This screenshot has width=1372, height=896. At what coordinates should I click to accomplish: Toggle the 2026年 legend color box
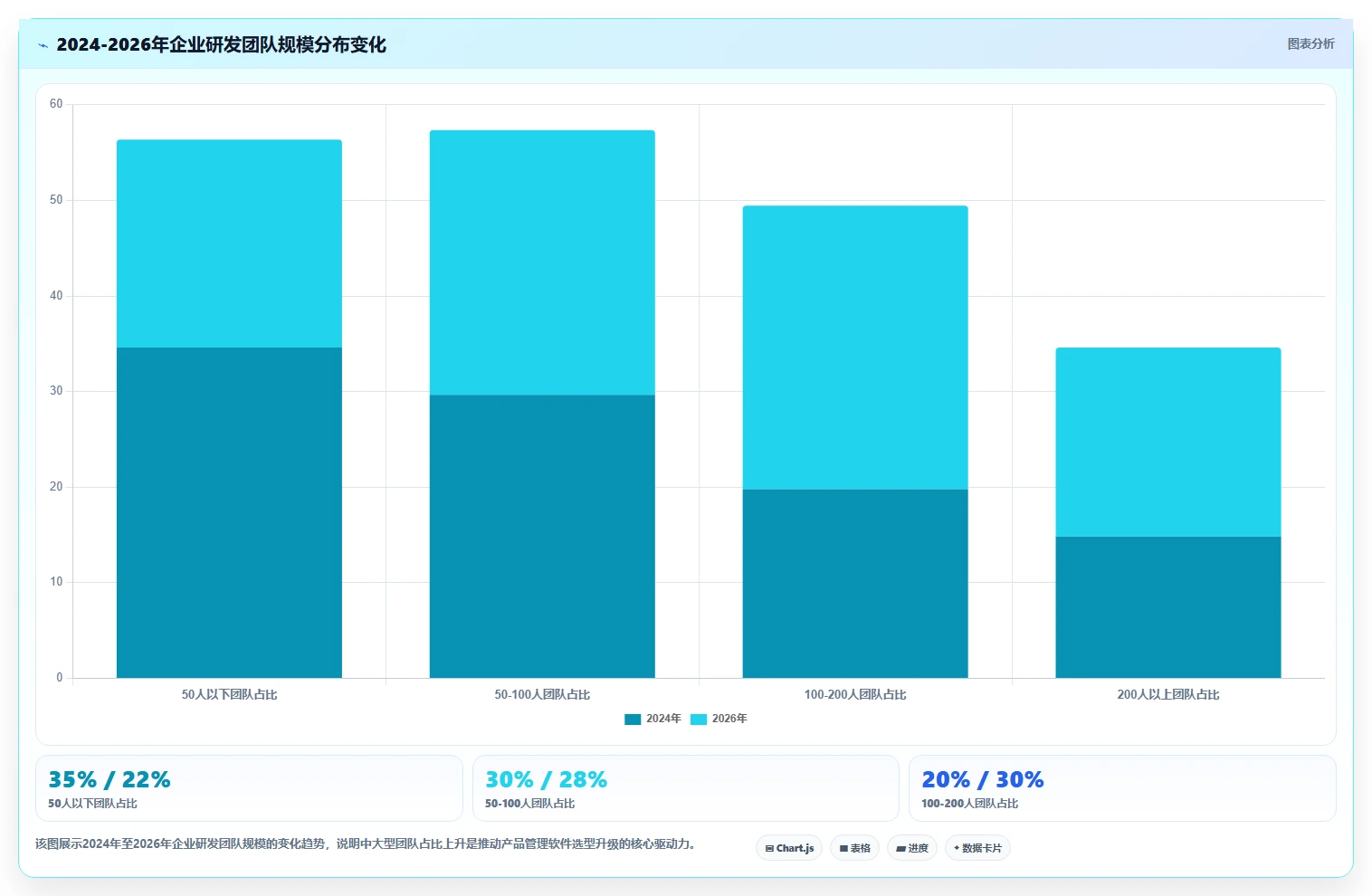tap(699, 720)
